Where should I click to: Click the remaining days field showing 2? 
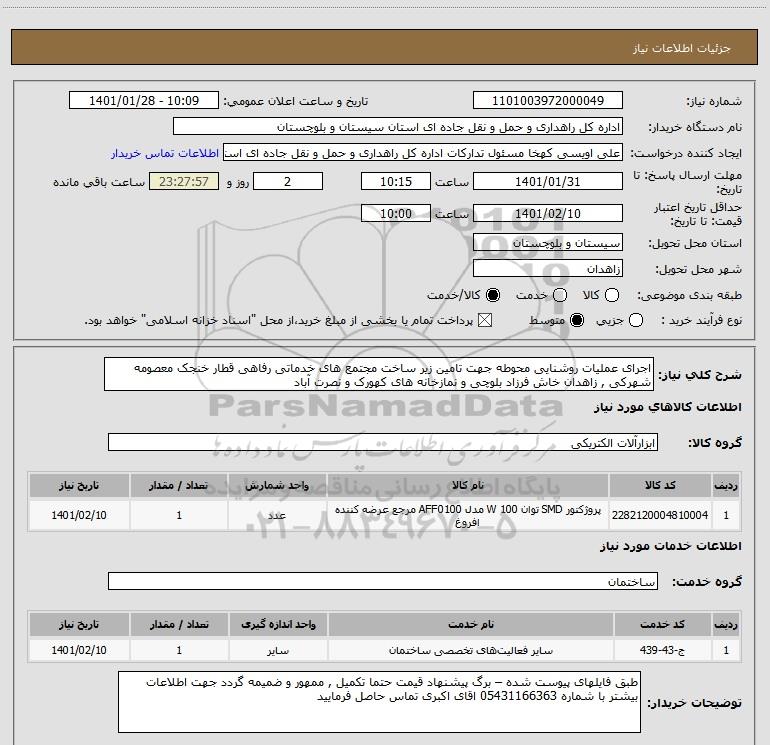click(x=288, y=181)
